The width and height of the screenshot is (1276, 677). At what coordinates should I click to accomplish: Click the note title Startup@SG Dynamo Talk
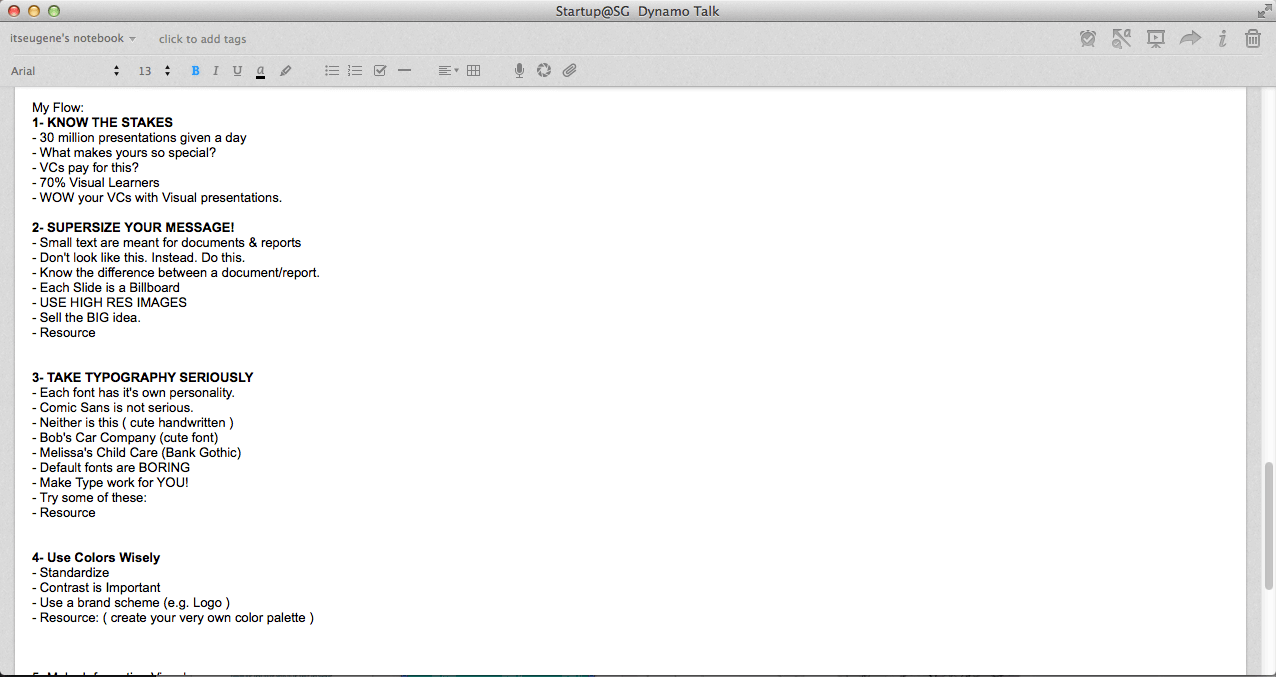pos(637,12)
